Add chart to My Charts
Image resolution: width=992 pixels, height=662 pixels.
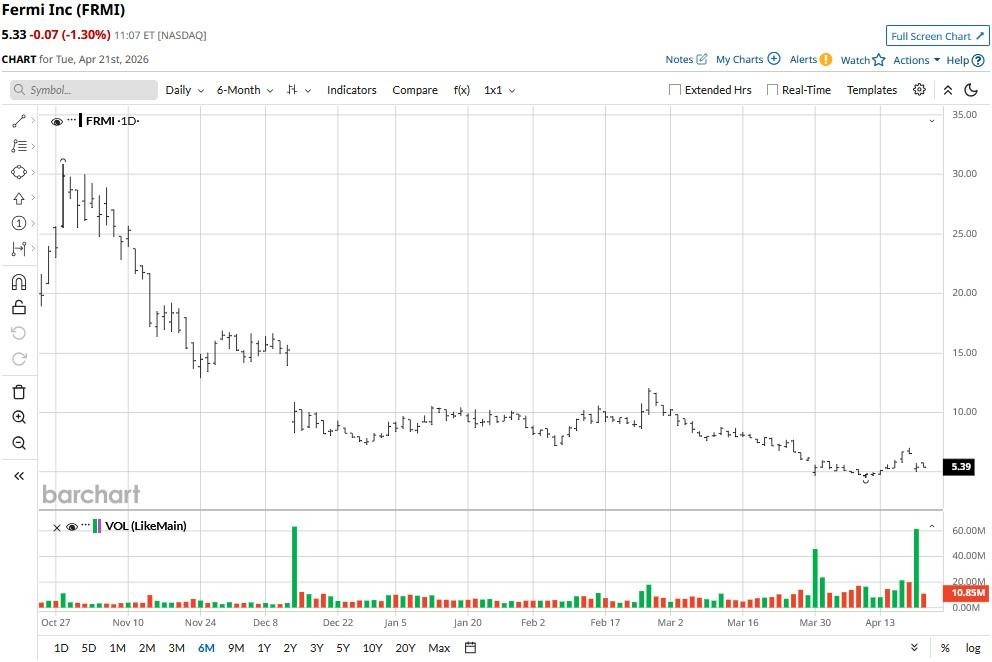[748, 59]
